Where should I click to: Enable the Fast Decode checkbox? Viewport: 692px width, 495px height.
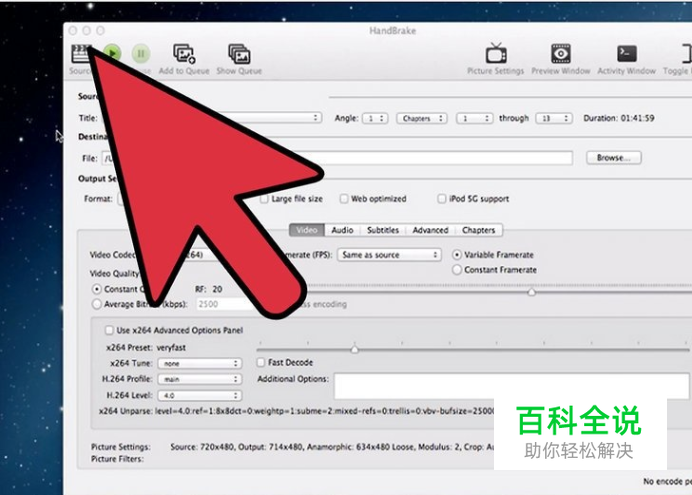[261, 363]
